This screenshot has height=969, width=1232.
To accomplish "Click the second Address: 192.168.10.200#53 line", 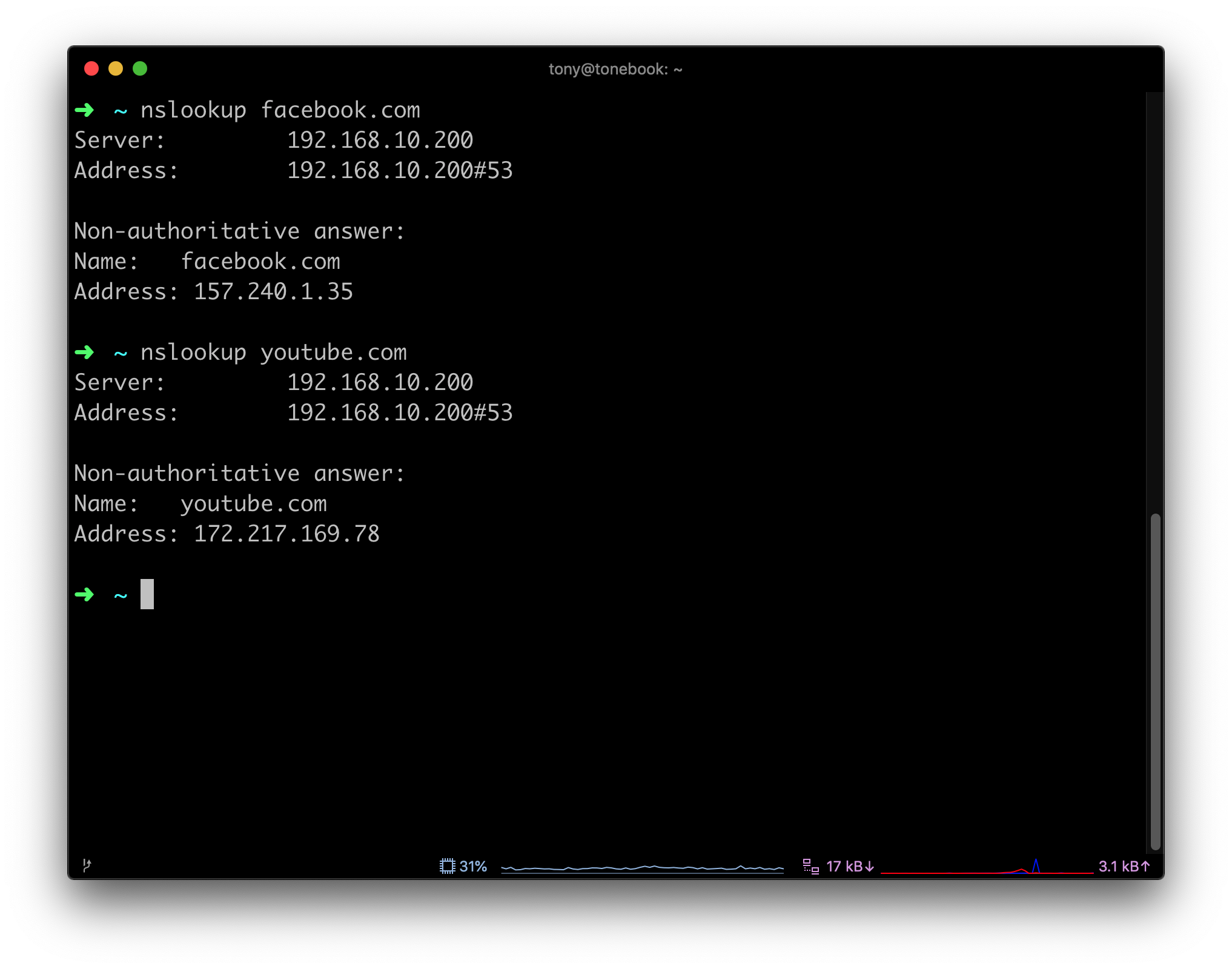I will (x=294, y=413).
